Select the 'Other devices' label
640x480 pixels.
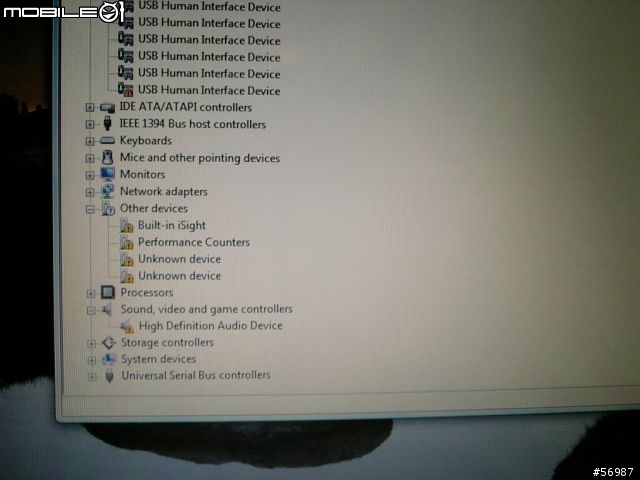pos(154,208)
